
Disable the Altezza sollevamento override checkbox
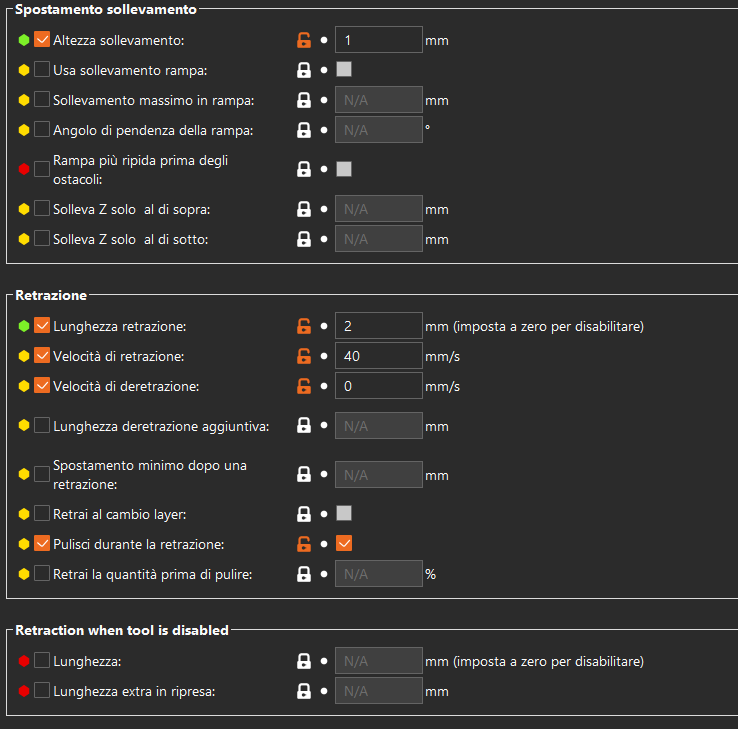pos(42,40)
